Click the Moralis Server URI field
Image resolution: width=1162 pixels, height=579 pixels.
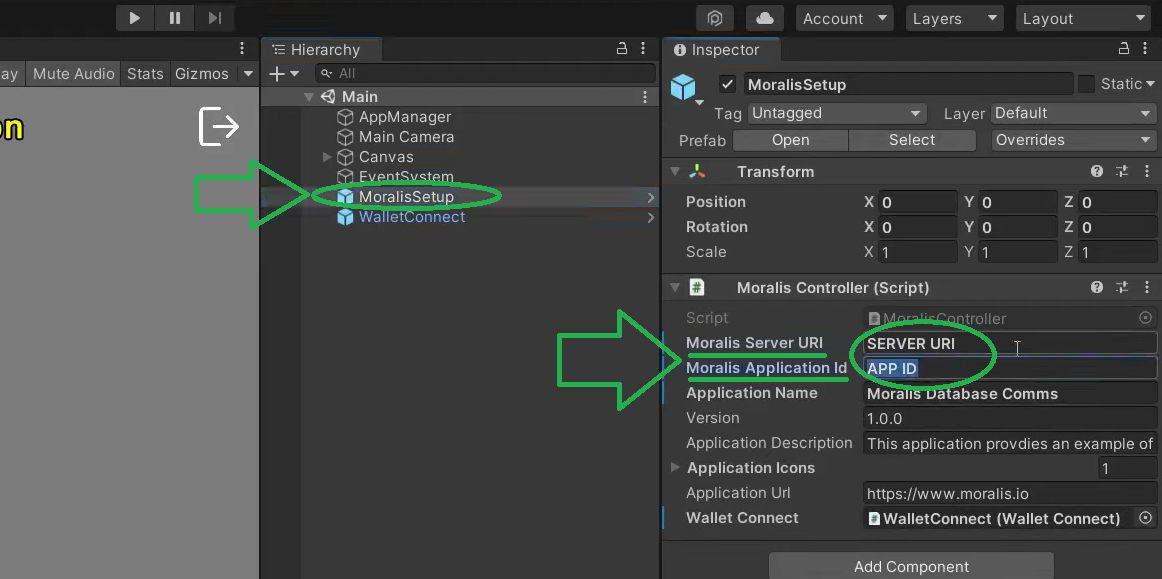(1009, 343)
